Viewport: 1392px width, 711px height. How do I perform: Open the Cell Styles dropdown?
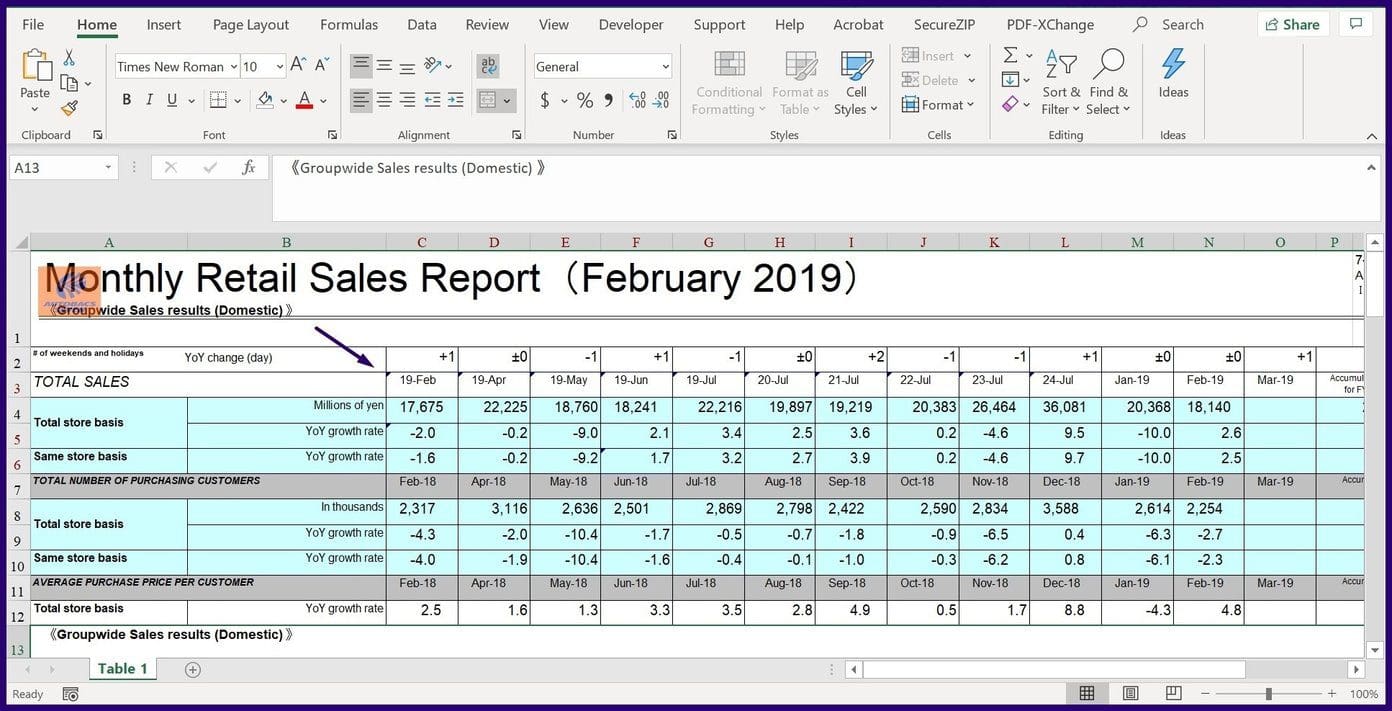point(856,85)
